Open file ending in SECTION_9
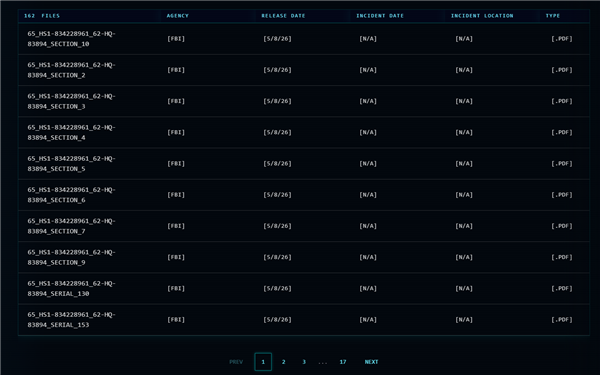 [x=71, y=257]
